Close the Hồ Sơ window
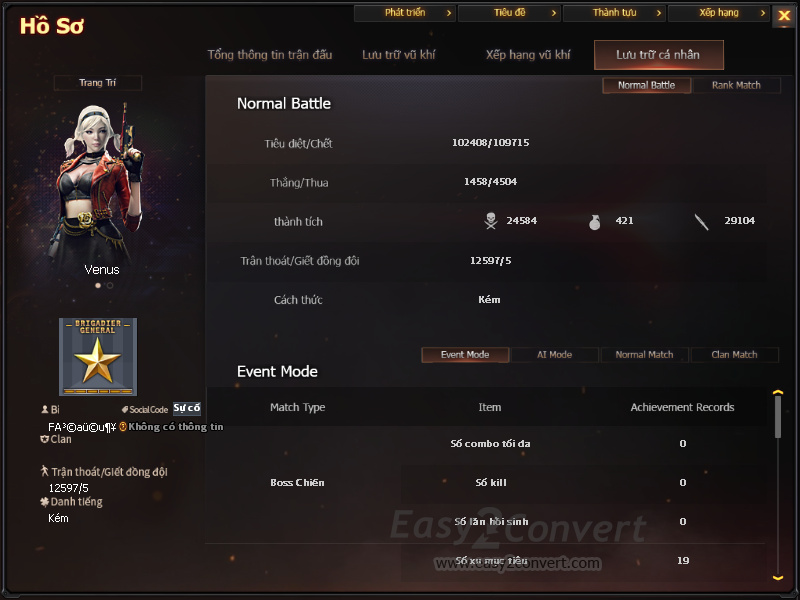 [x=784, y=15]
